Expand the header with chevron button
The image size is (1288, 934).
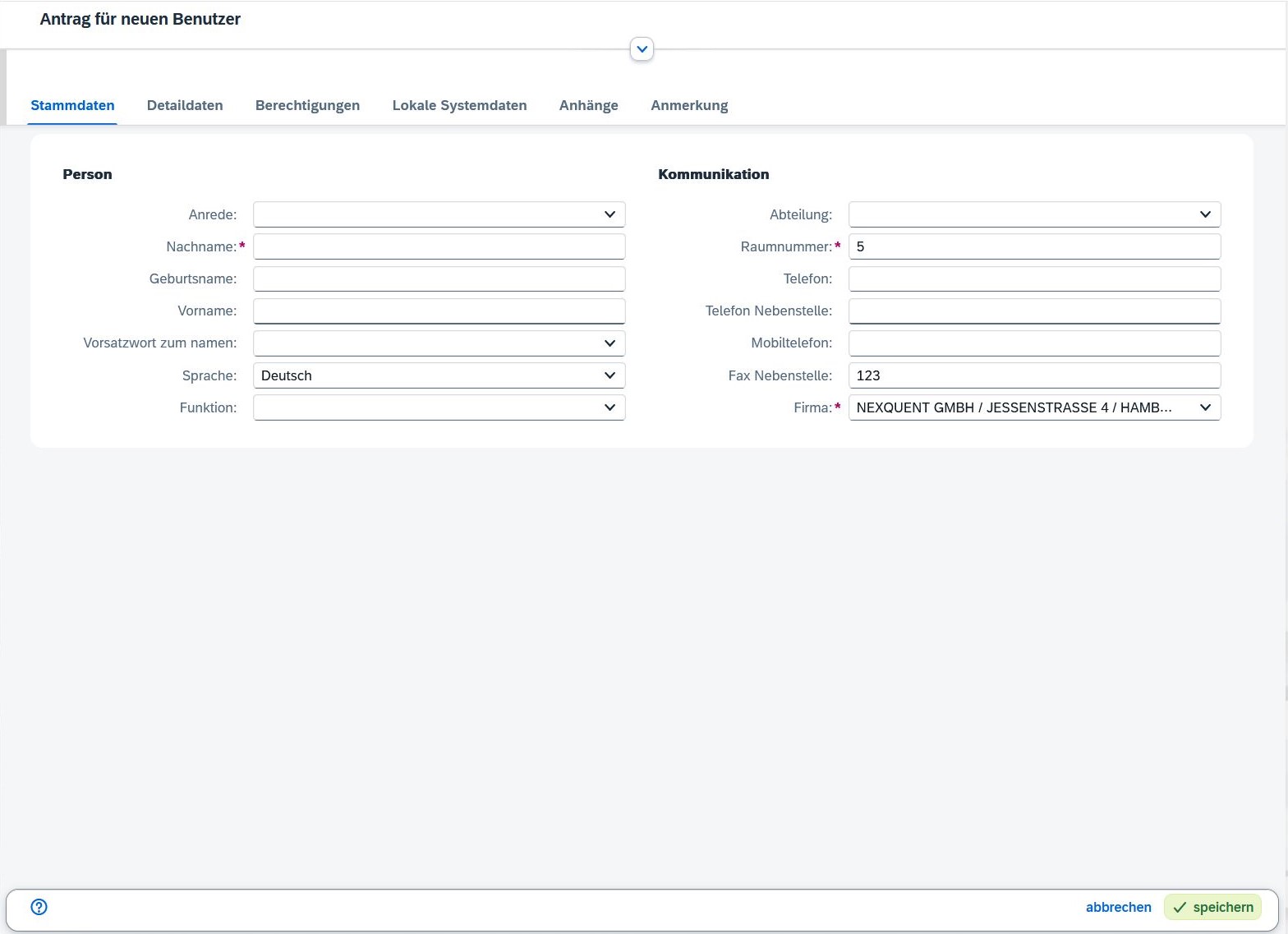pyautogui.click(x=642, y=49)
